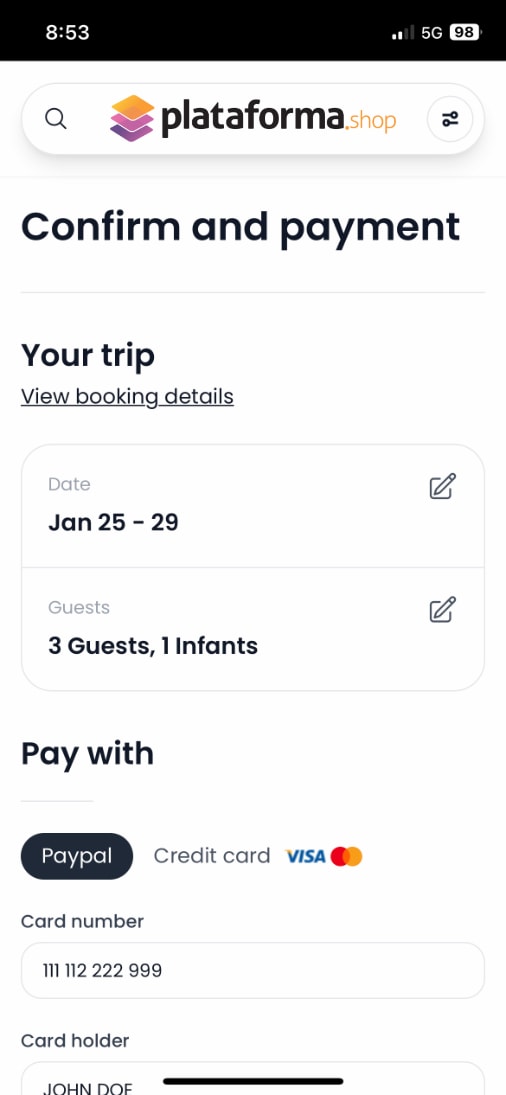Image resolution: width=506 pixels, height=1095 pixels.
Task: Tap the status bar clock 8:53
Action: click(68, 32)
